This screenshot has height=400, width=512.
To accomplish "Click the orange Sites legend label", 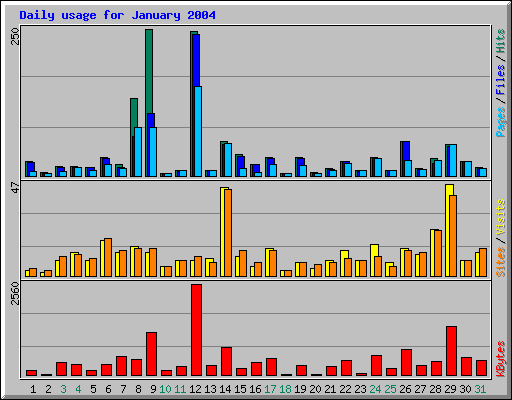I will [x=500, y=262].
